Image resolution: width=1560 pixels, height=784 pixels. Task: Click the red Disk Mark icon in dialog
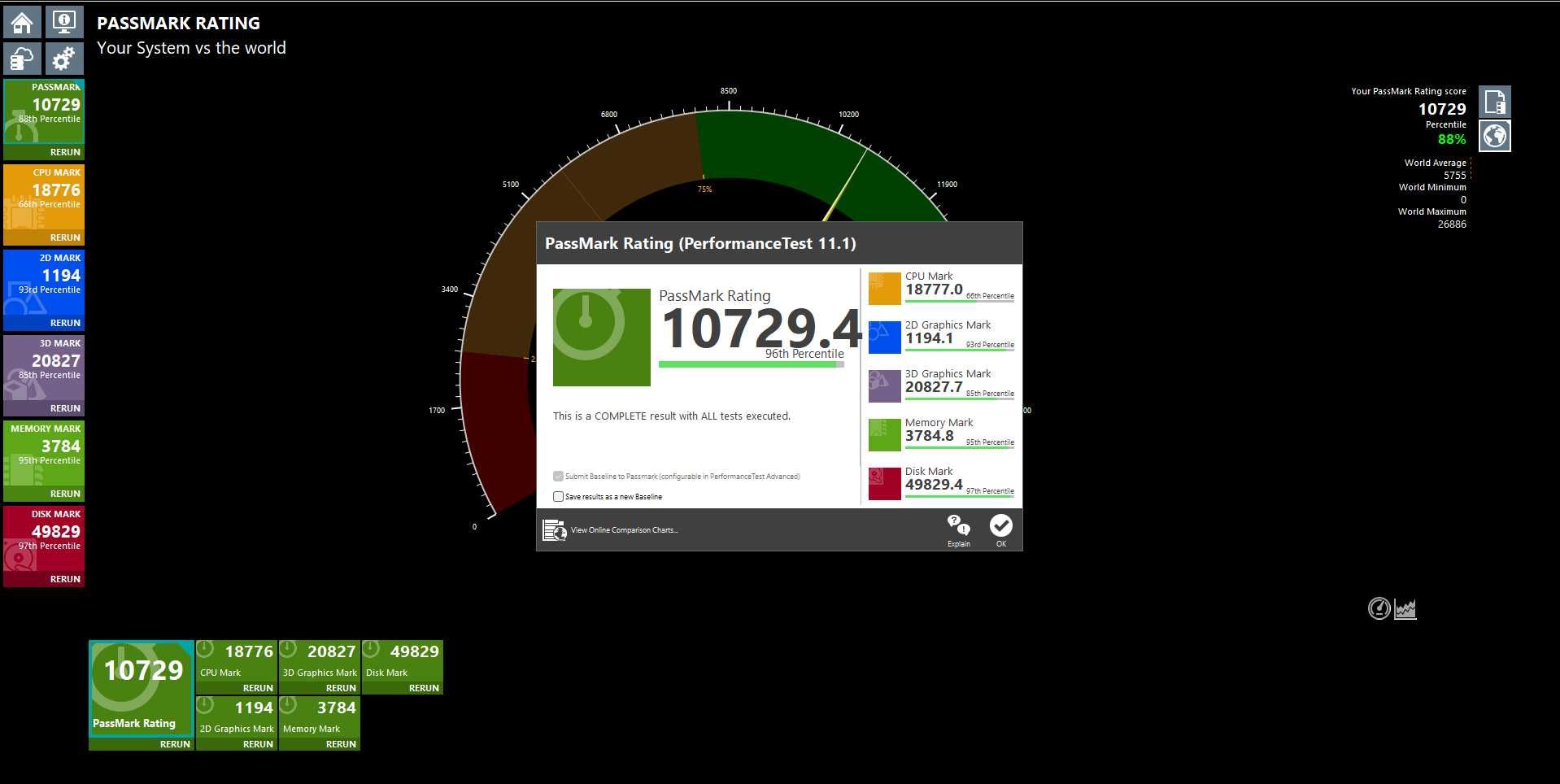tap(885, 484)
